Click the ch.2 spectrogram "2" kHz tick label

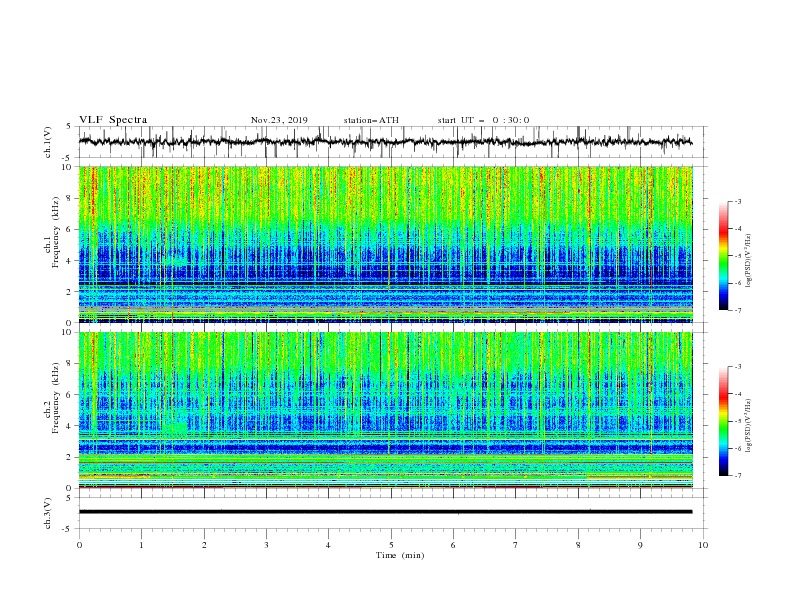(x=70, y=457)
